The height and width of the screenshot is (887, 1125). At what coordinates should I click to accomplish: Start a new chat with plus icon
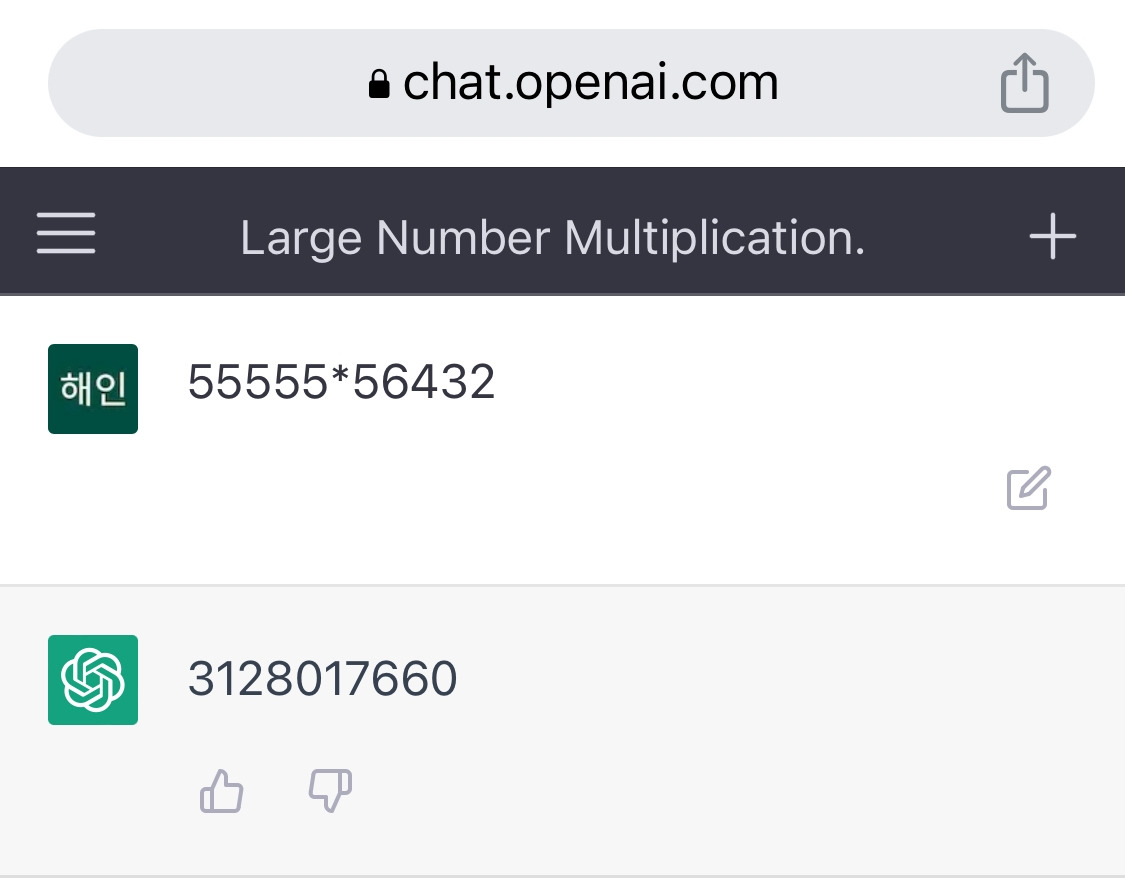point(1052,237)
